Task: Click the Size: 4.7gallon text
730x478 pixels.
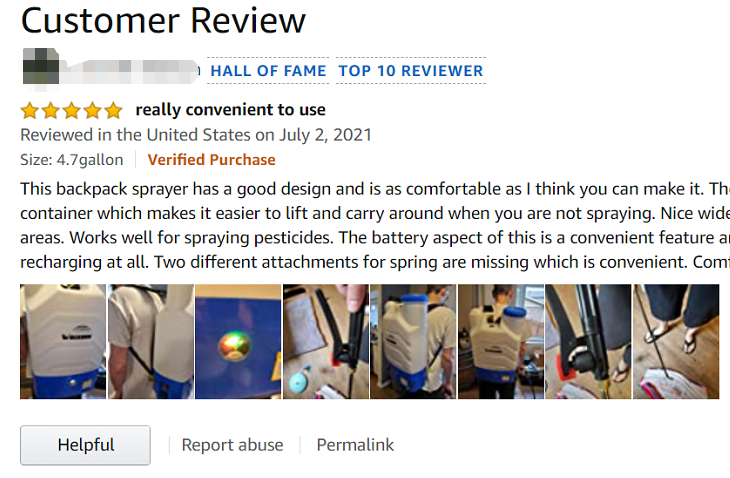Action: [72, 160]
